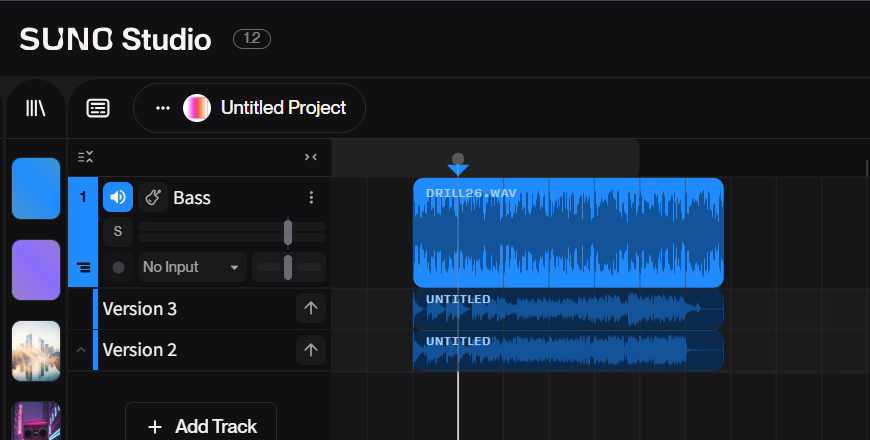Open the Bass track three-dot options menu

click(311, 198)
